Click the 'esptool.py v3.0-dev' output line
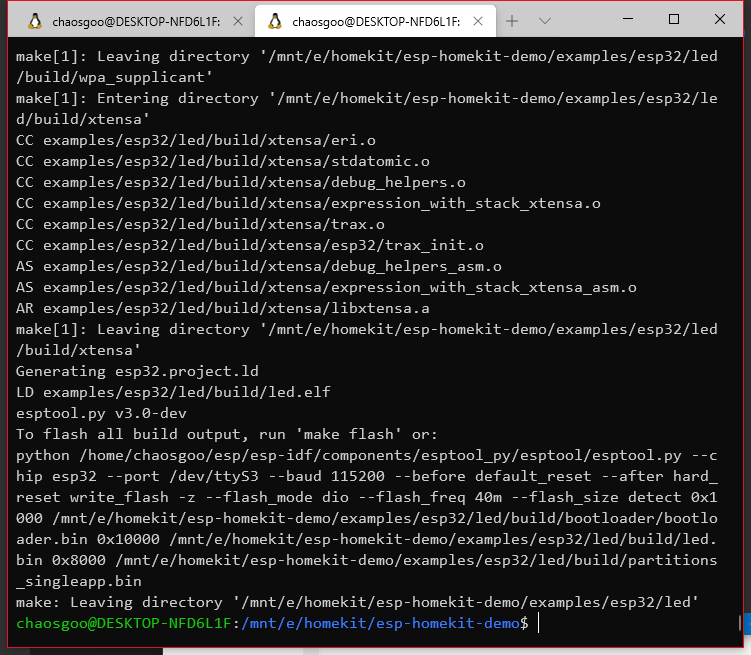 101,413
